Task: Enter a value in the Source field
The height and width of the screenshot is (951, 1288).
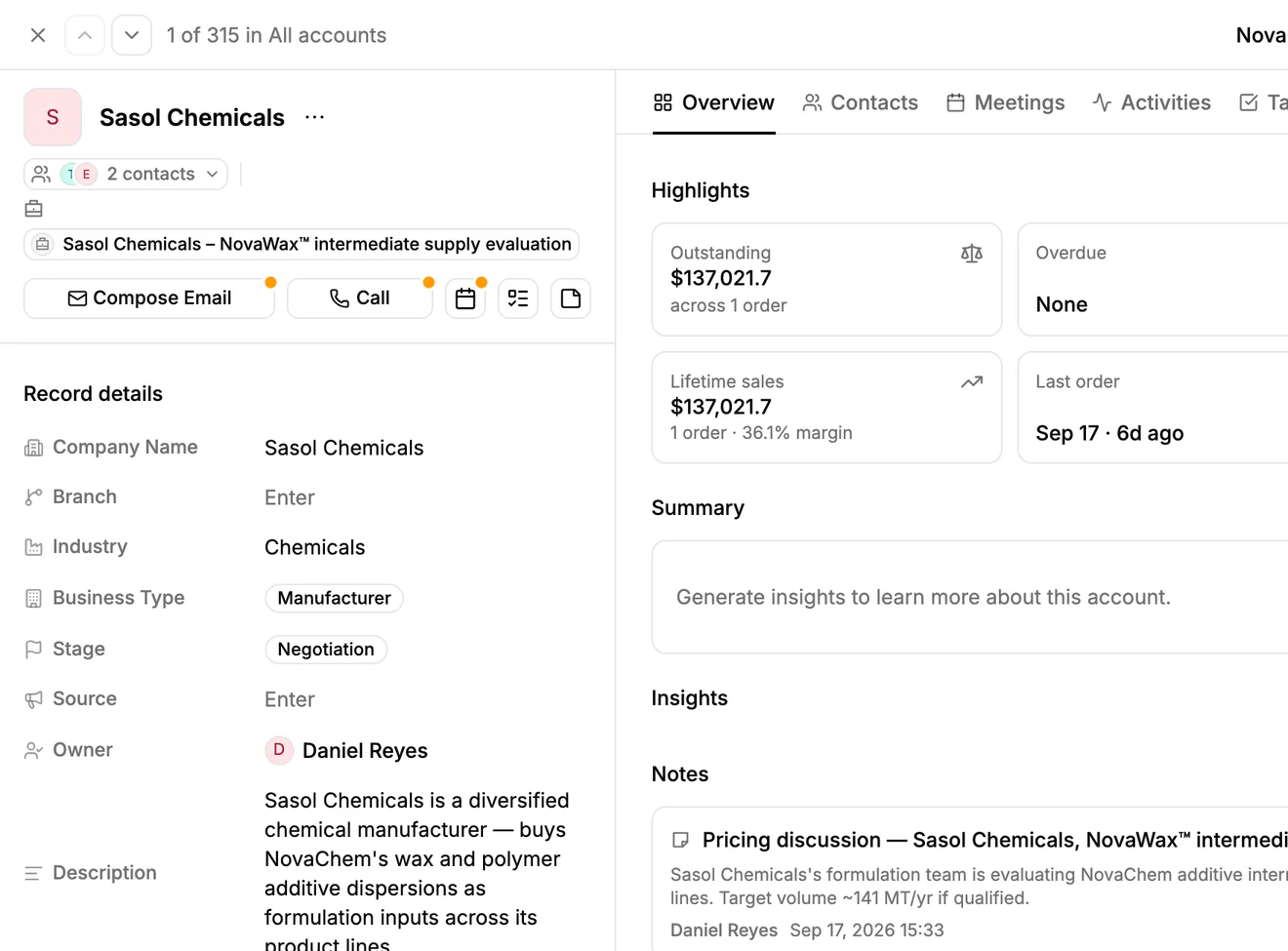Action: 290,699
